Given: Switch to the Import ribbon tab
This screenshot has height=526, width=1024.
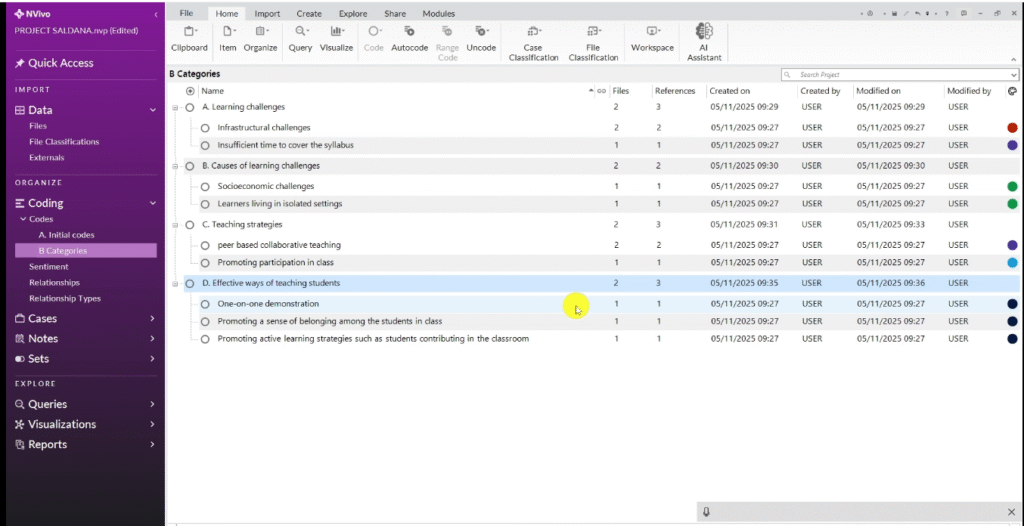Looking at the screenshot, I should pyautogui.click(x=267, y=14).
